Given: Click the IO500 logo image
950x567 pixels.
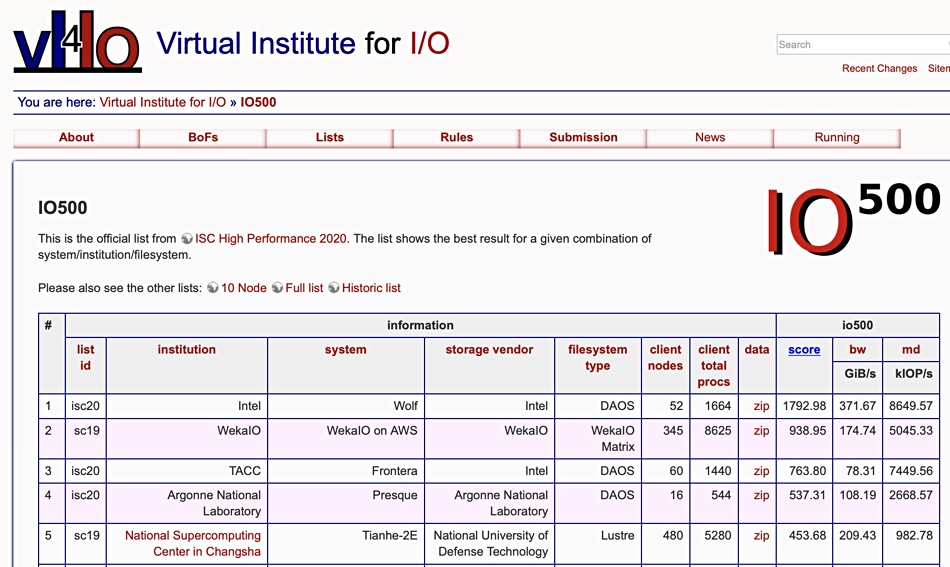Looking at the screenshot, I should click(x=853, y=218).
